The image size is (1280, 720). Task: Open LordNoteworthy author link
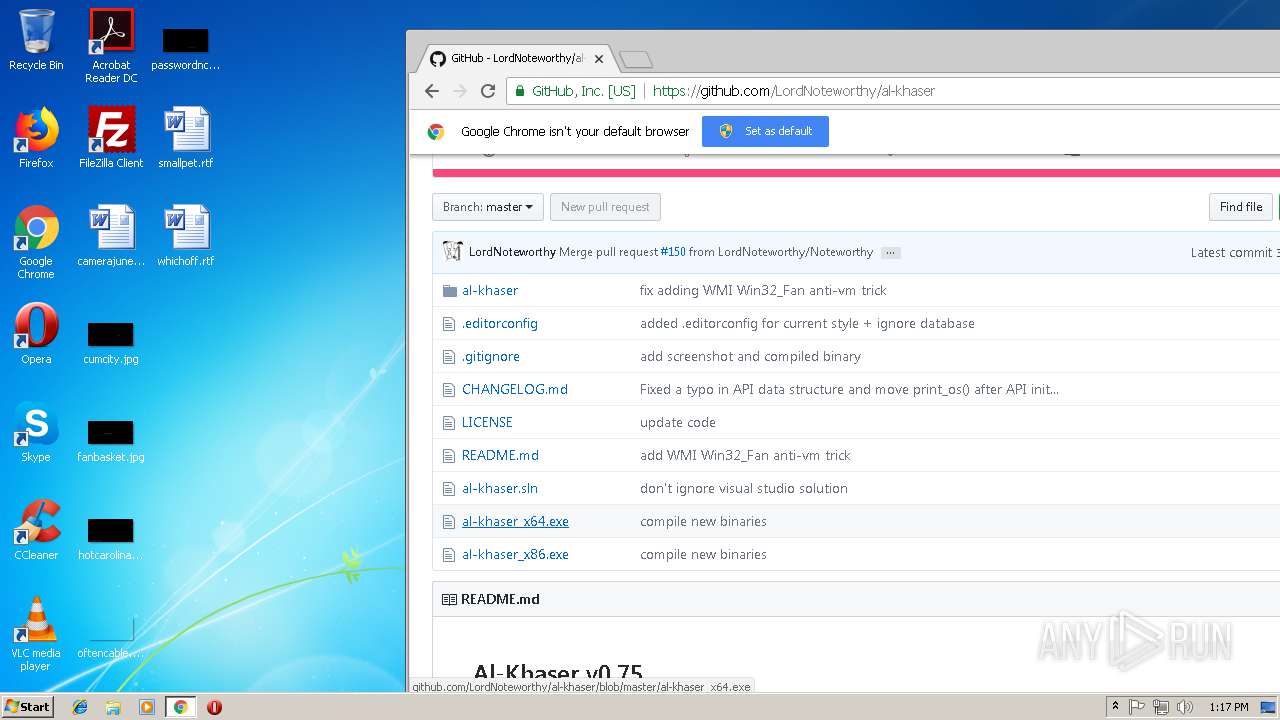click(x=512, y=252)
